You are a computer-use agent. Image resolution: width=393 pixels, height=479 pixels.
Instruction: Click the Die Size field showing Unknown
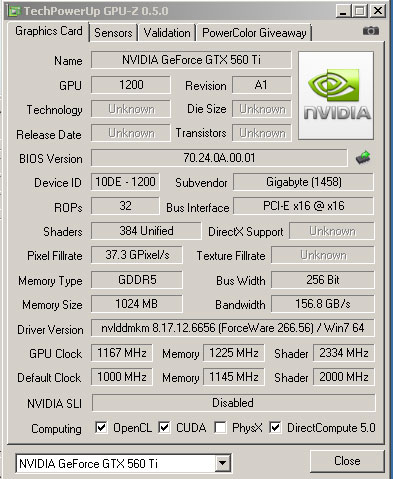click(262, 109)
